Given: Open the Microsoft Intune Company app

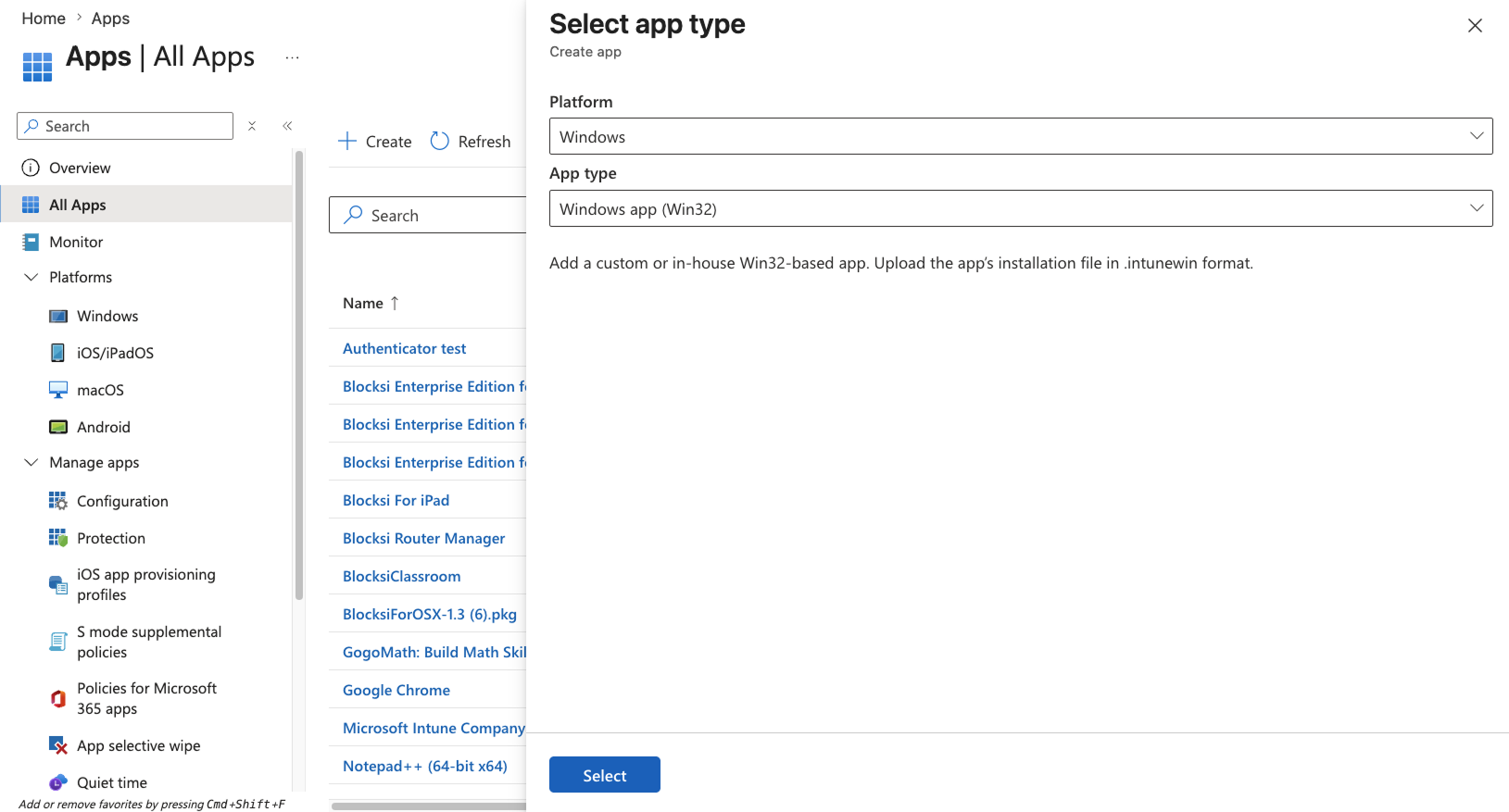Looking at the screenshot, I should coord(434,728).
